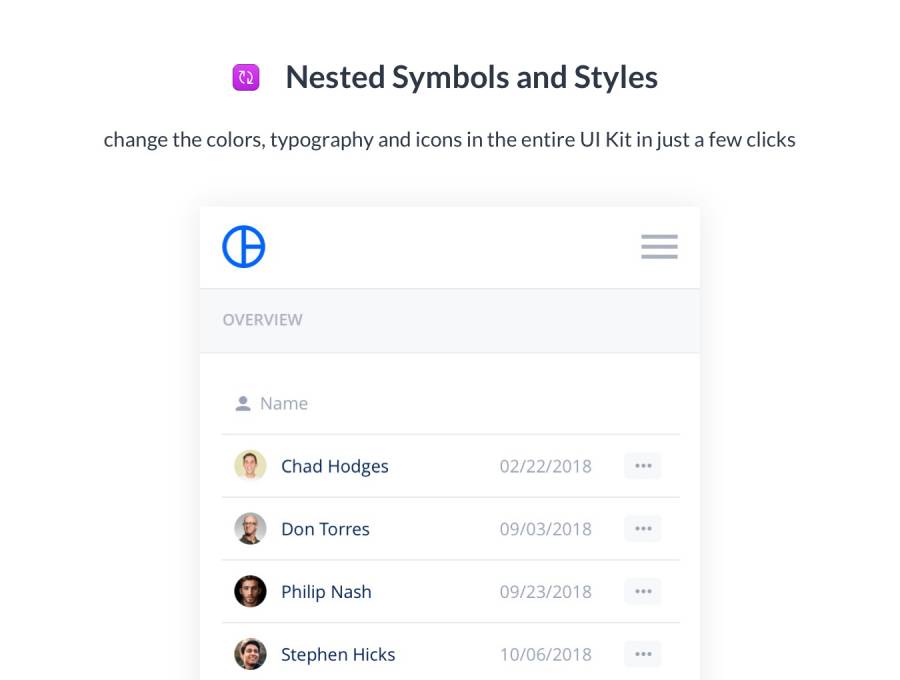The width and height of the screenshot is (900, 680).
Task: Click Don Torres' avatar
Action: (x=250, y=529)
